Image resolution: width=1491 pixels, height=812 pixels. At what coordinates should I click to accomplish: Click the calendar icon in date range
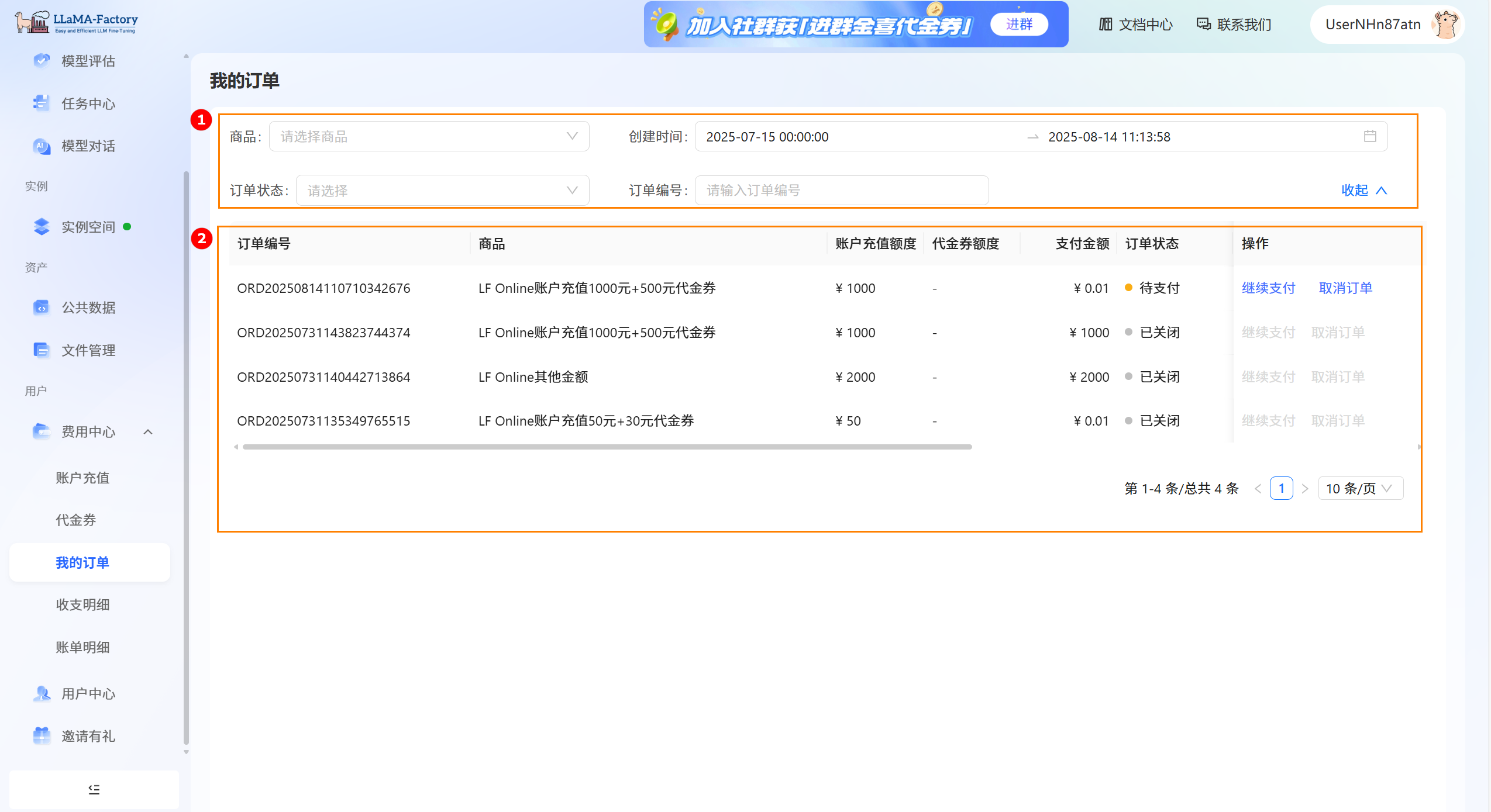tap(1370, 136)
